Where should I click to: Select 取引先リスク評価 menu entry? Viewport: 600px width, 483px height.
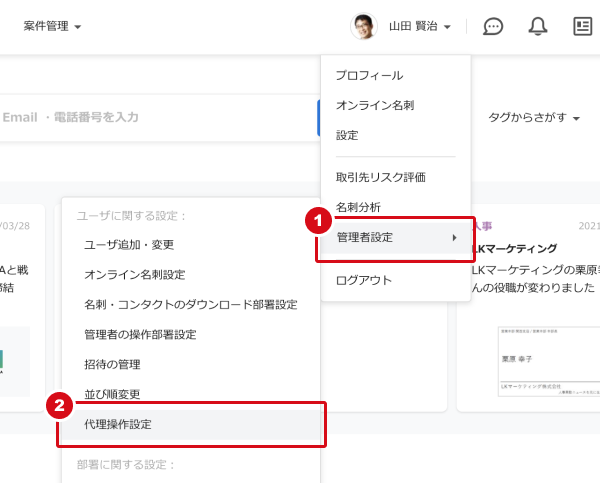[381, 177]
